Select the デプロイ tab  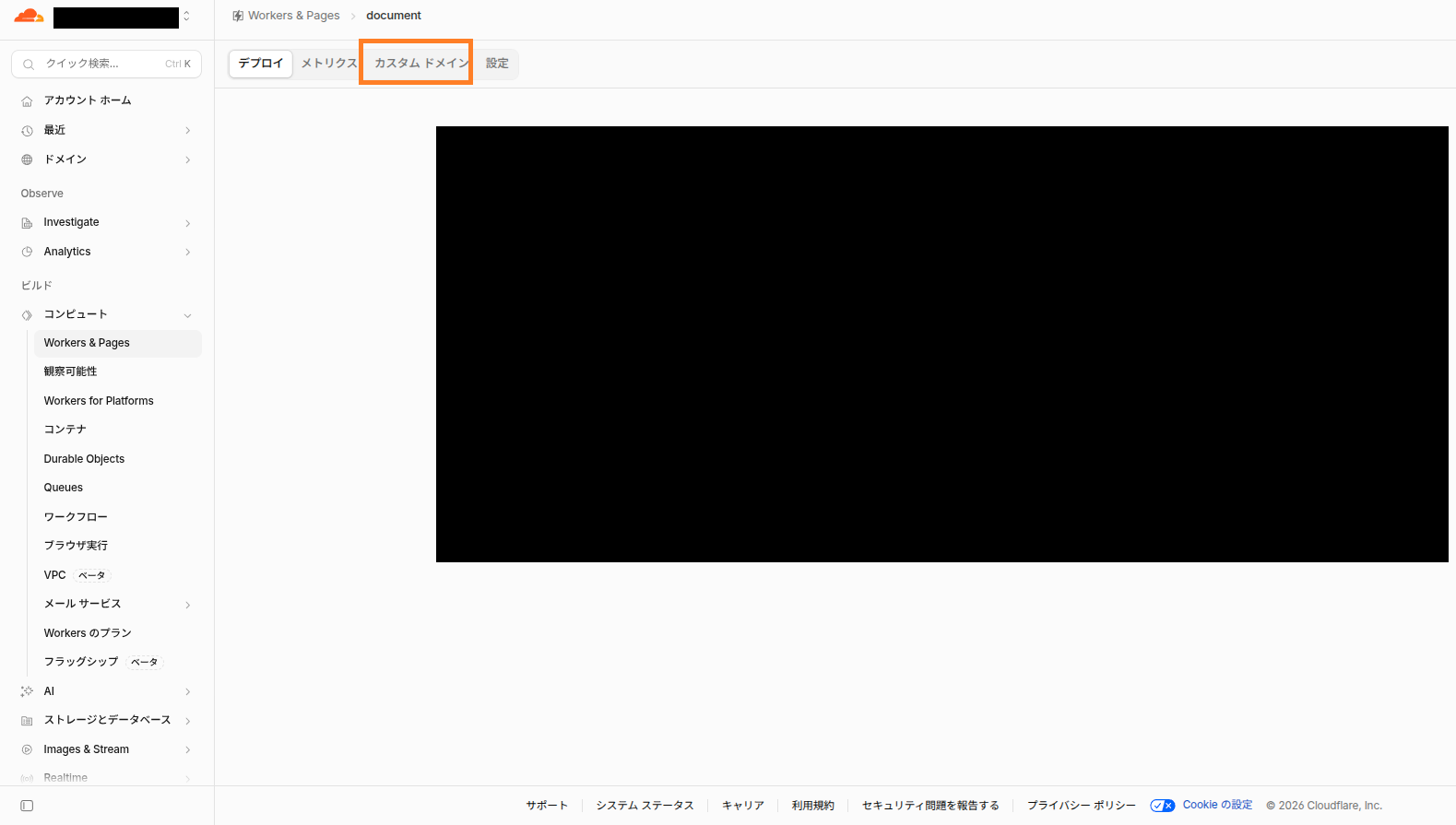click(261, 64)
